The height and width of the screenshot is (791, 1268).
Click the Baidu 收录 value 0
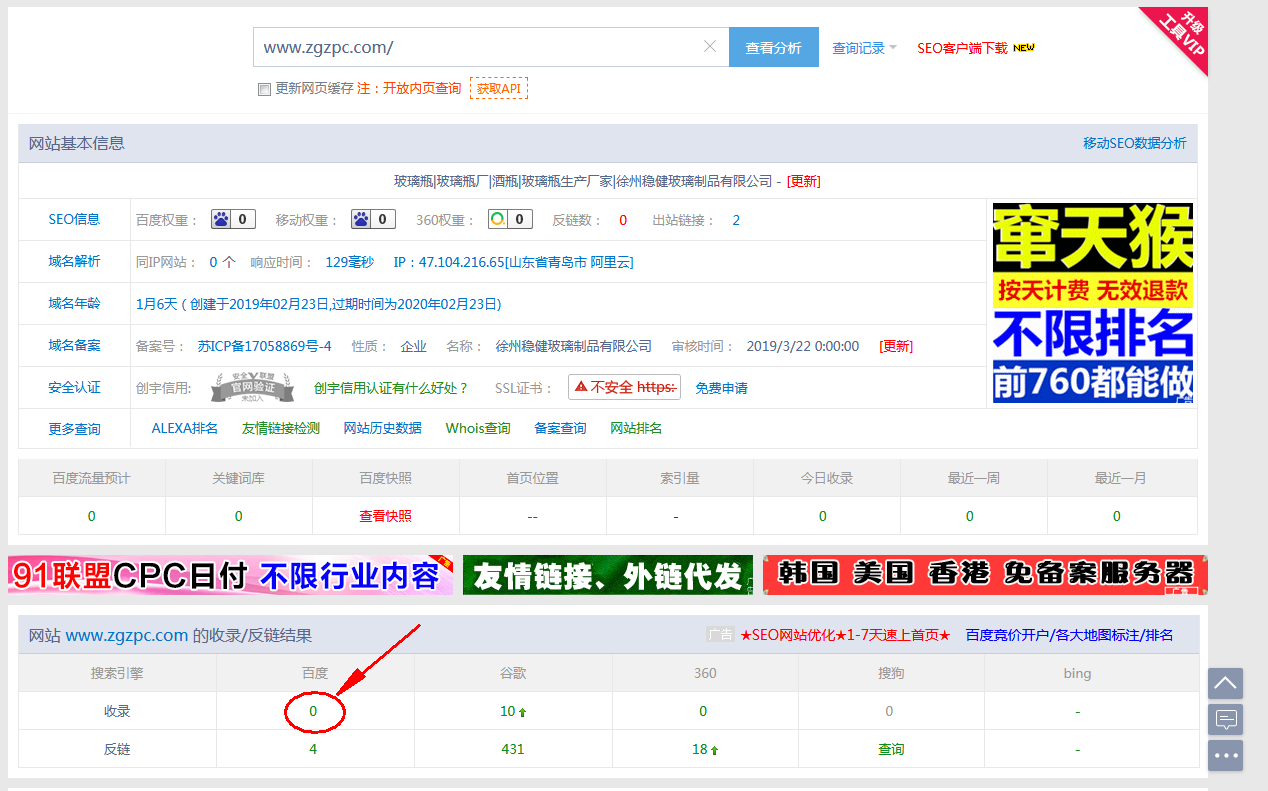pyautogui.click(x=313, y=712)
